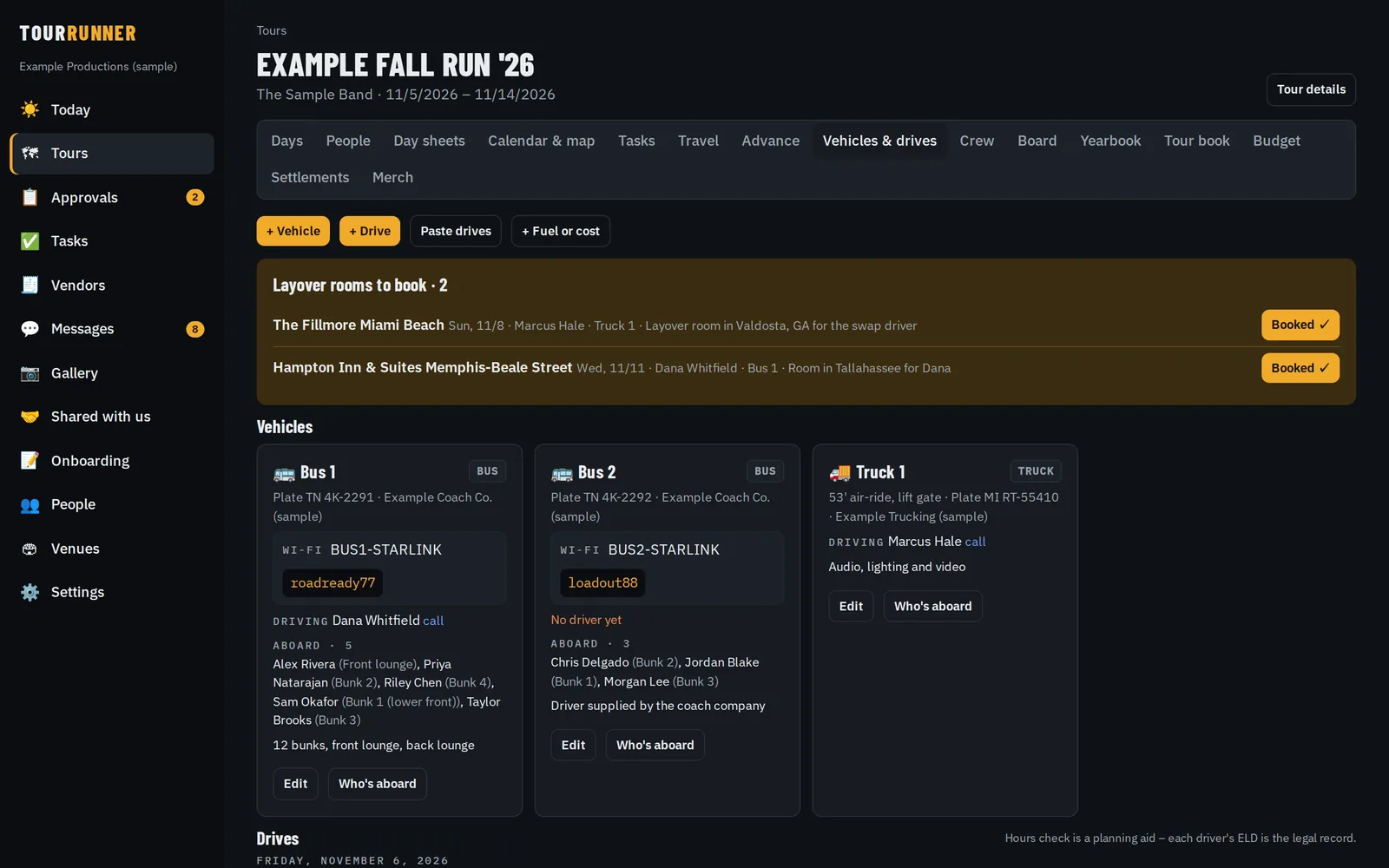Click the Vendors receipt icon
Viewport: 1389px width, 868px height.
point(30,285)
